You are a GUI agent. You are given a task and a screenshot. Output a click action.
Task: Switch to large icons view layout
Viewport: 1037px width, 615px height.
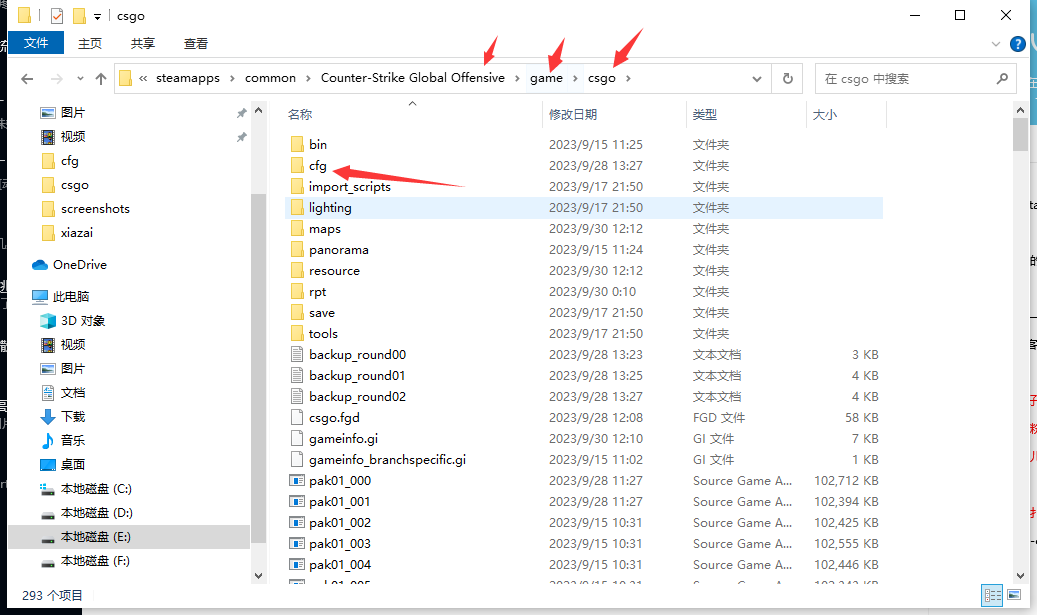(x=1014, y=595)
